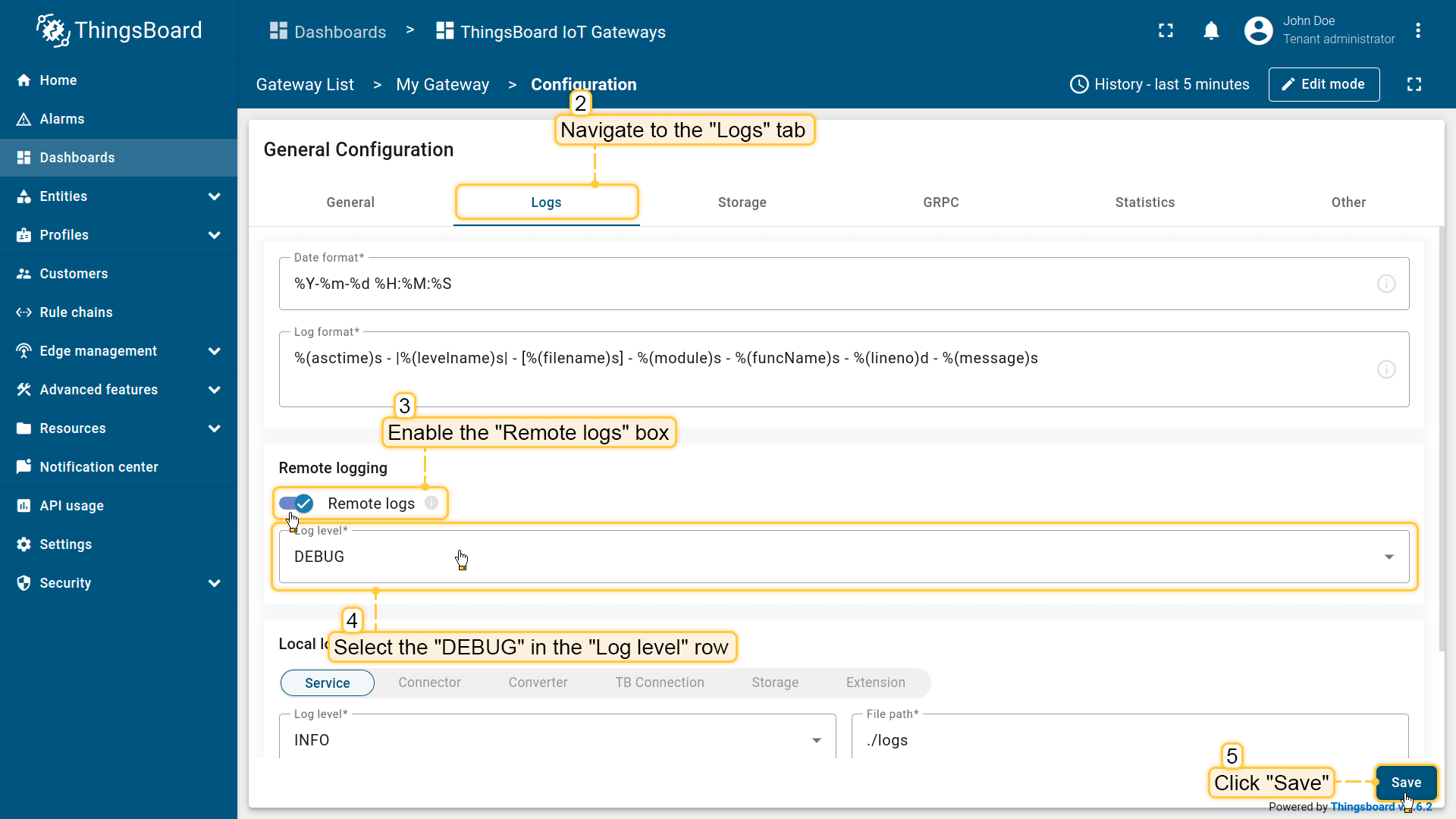Open the remote Log level DEBUG dropdown

tap(844, 557)
